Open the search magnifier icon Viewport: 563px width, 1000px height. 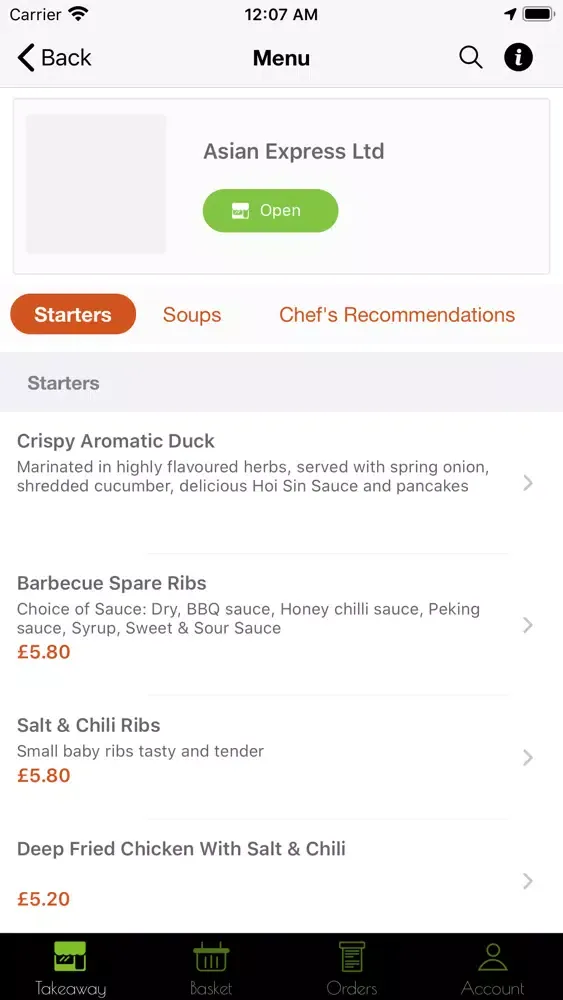(x=471, y=57)
